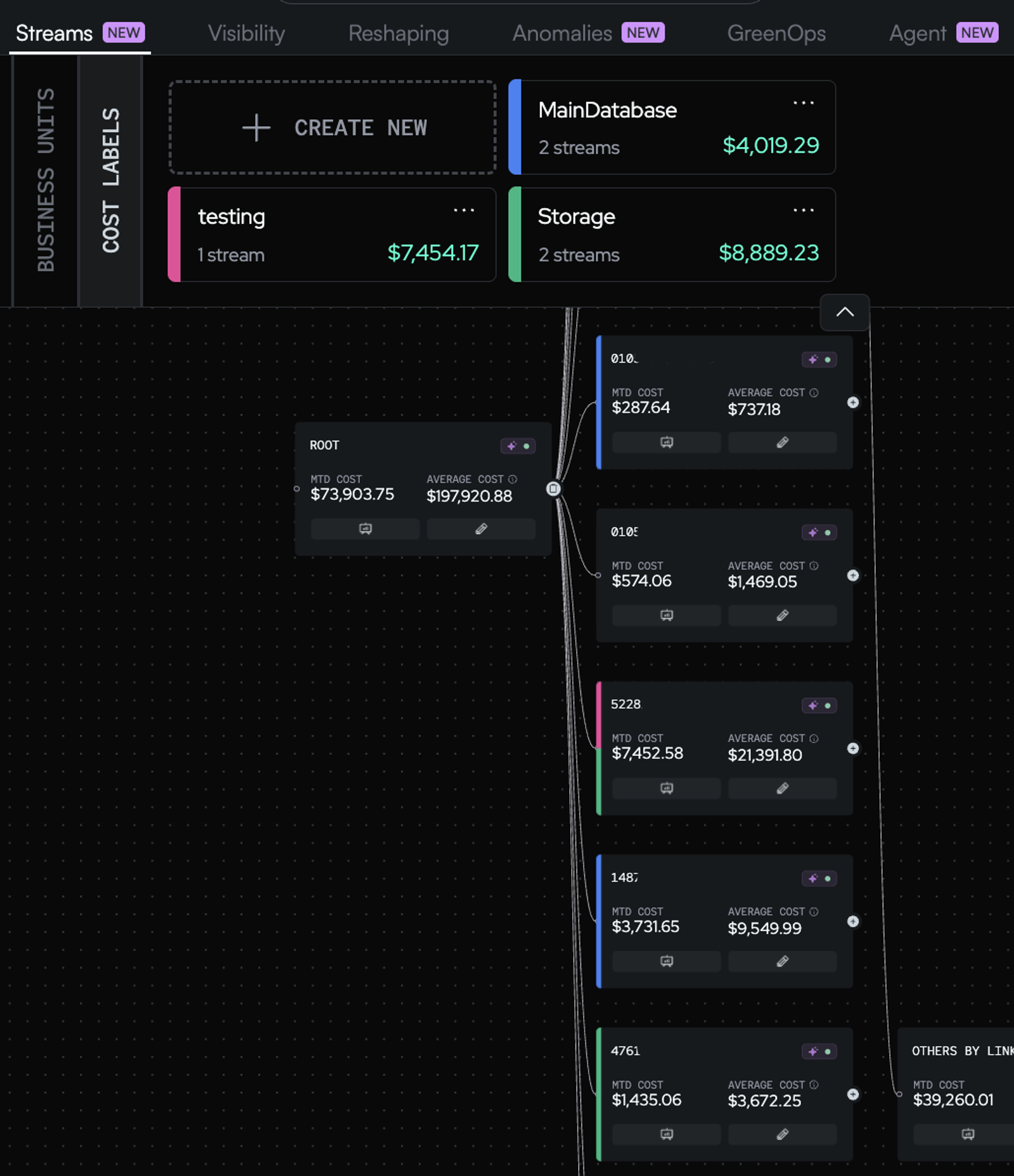
Task: Click the $574.06 node left input connector
Action: point(598,576)
